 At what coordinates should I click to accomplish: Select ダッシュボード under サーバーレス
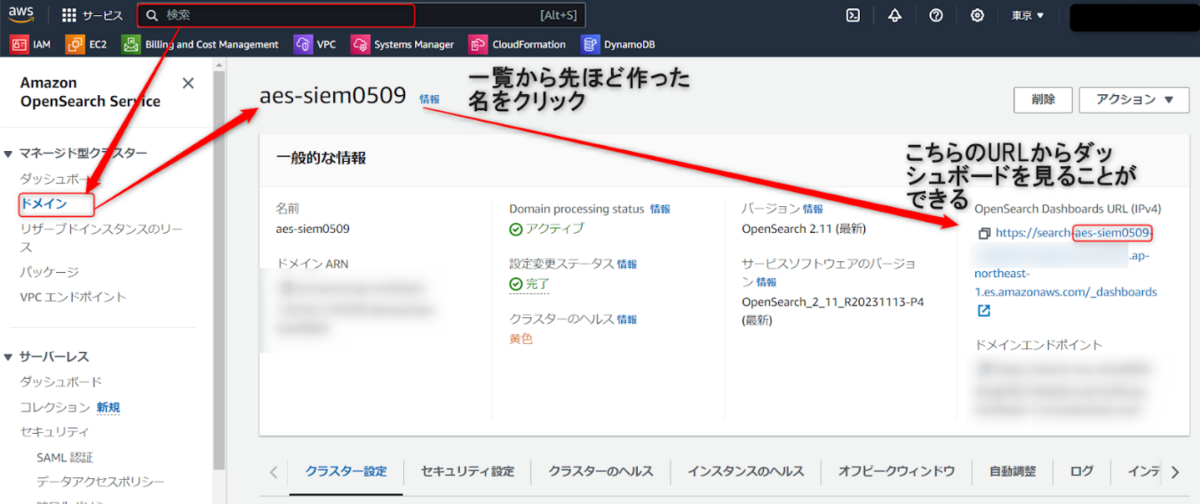pyautogui.click(x=61, y=382)
